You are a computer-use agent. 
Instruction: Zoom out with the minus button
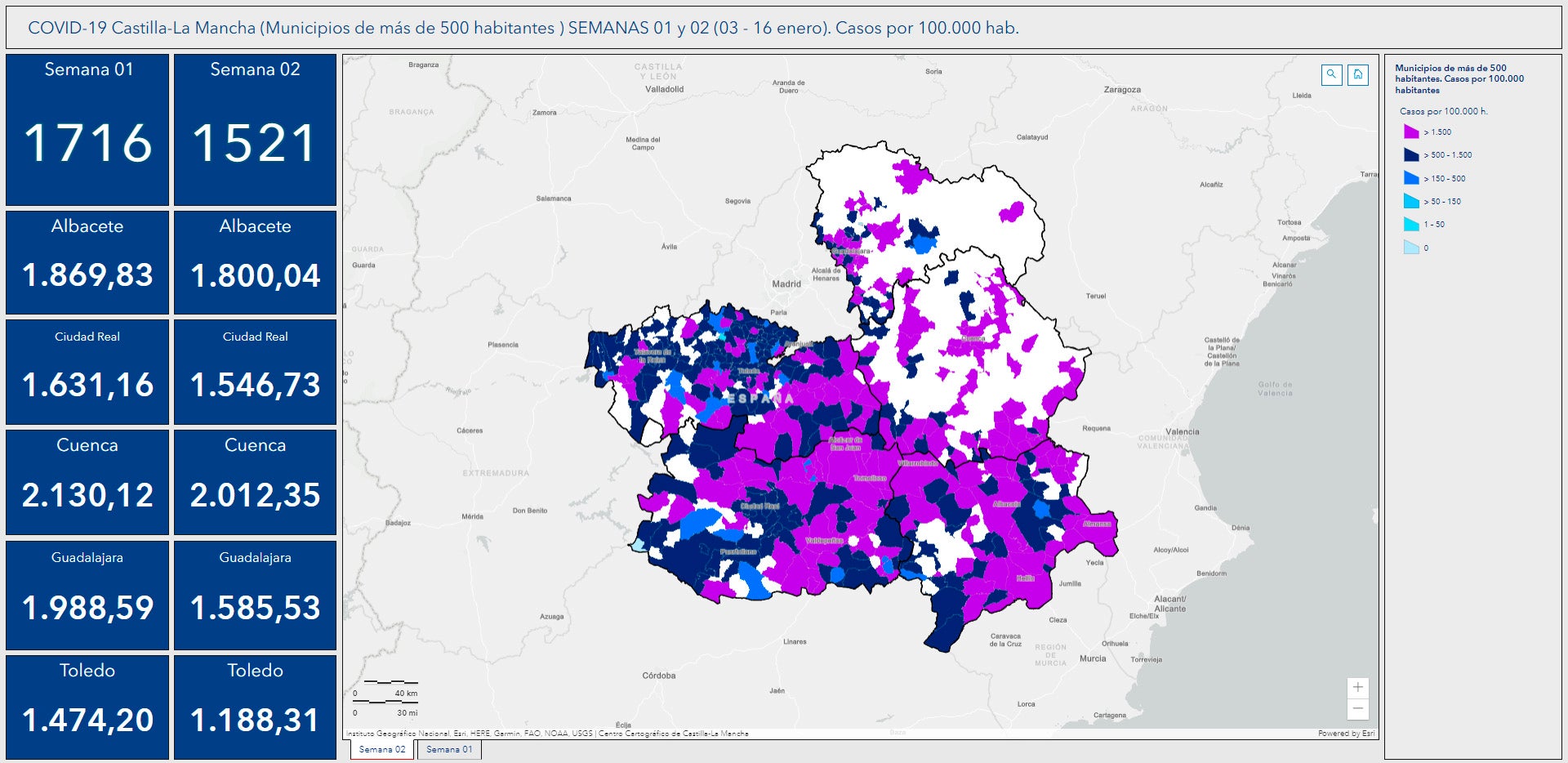coord(1357,709)
